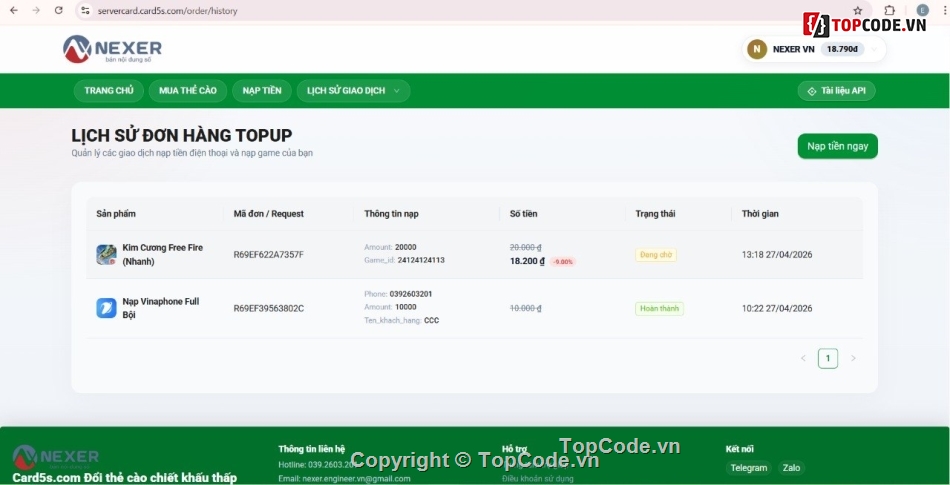Viewport: 950px width, 485px height.
Task: Click Điều khoản sử dụng in footer
Action: (x=537, y=478)
